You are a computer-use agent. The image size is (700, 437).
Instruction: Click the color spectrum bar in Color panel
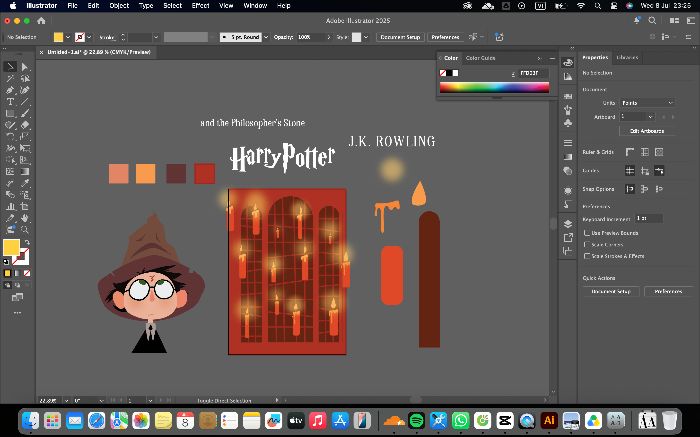(x=494, y=87)
